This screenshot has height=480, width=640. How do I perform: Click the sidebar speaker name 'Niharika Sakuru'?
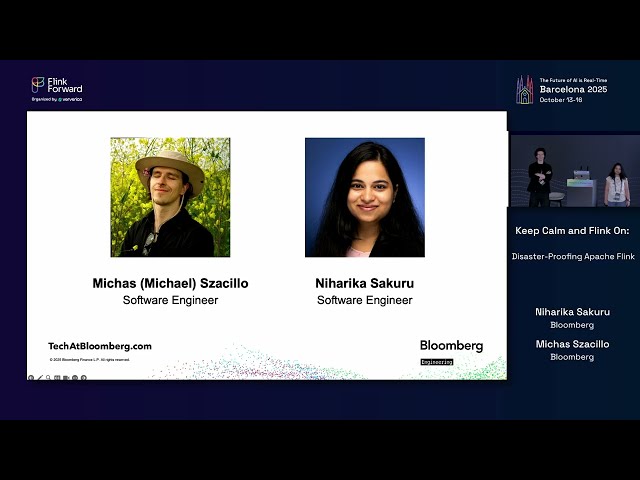click(x=573, y=312)
